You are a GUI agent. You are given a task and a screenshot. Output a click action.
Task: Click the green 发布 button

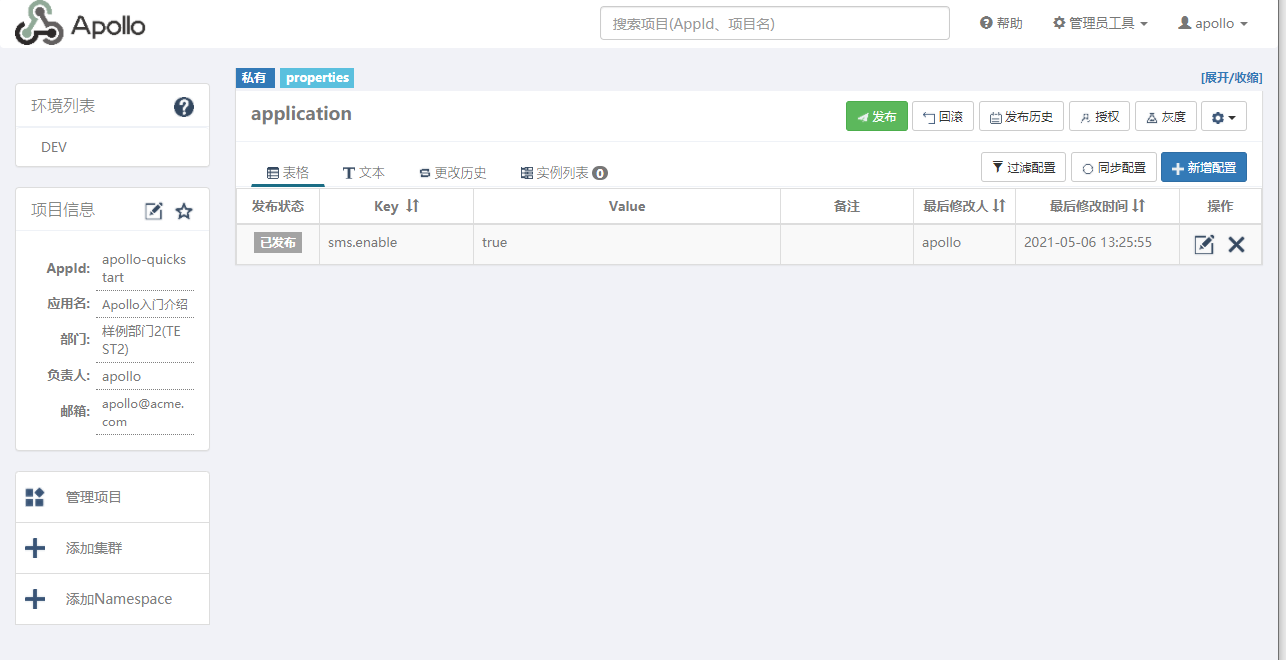(x=876, y=117)
